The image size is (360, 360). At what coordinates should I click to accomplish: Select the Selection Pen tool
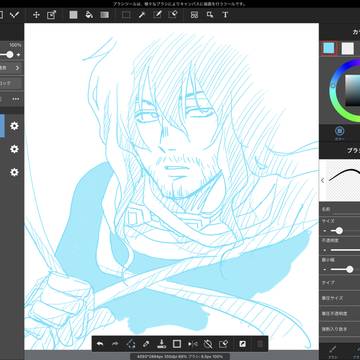coord(157,15)
